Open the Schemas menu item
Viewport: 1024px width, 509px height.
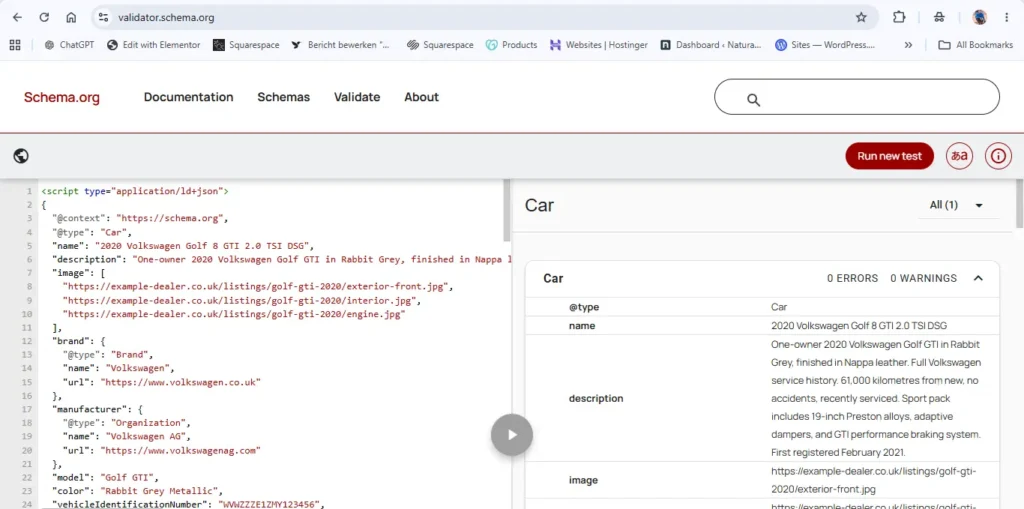click(283, 97)
